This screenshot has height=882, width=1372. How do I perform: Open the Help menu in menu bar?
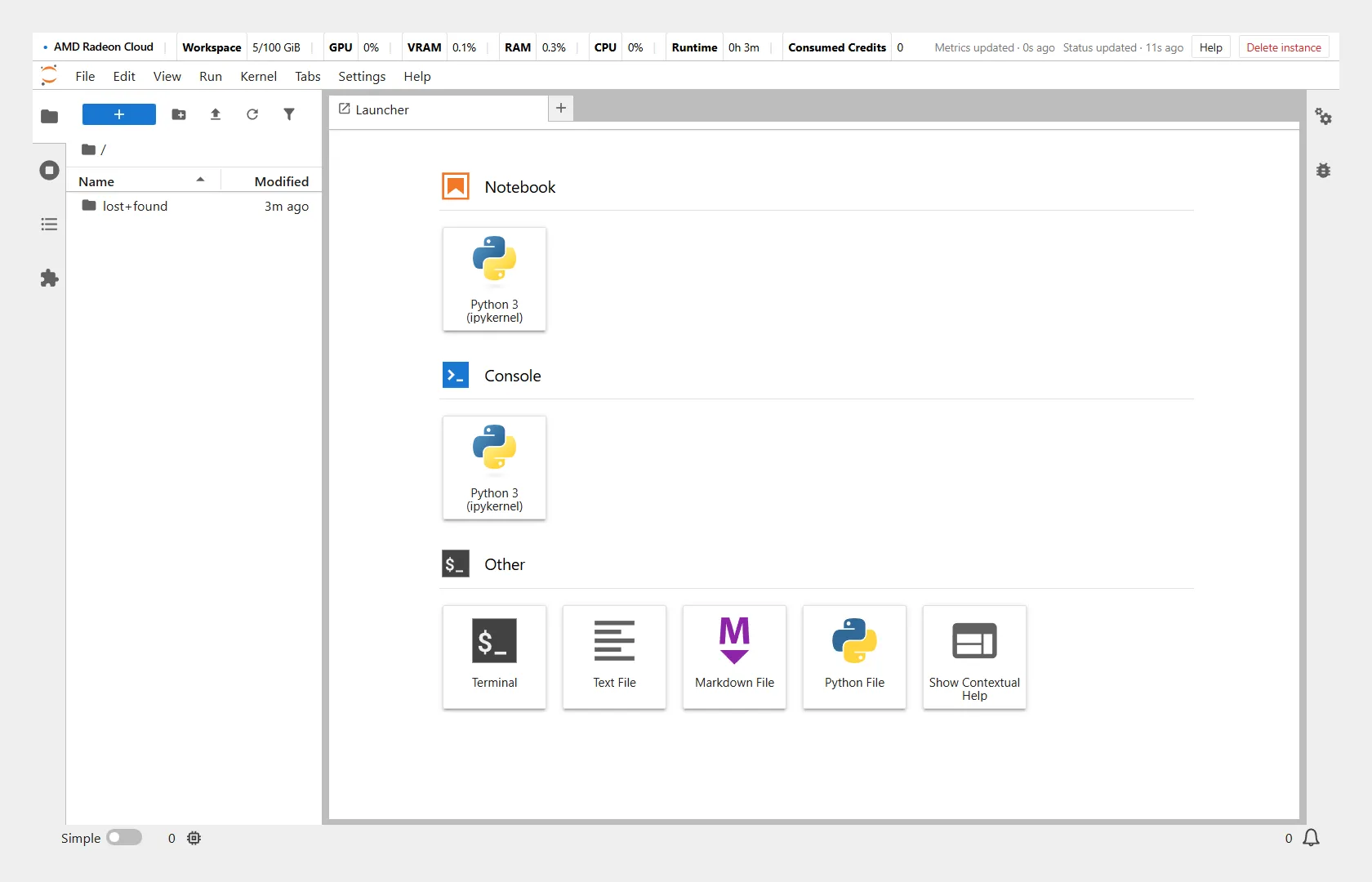[417, 77]
